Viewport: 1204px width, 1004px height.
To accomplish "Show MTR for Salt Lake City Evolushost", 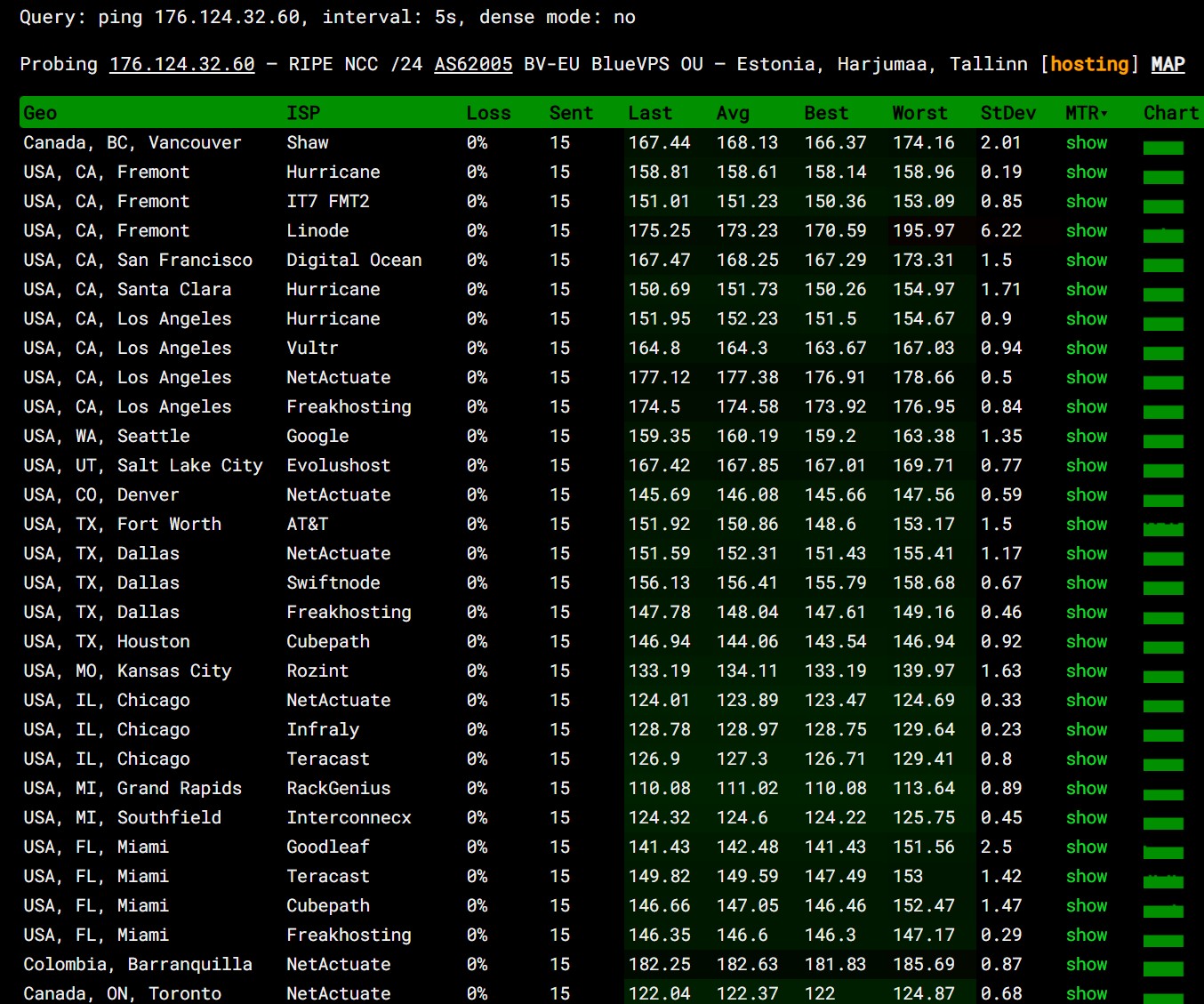I will 1087,465.
